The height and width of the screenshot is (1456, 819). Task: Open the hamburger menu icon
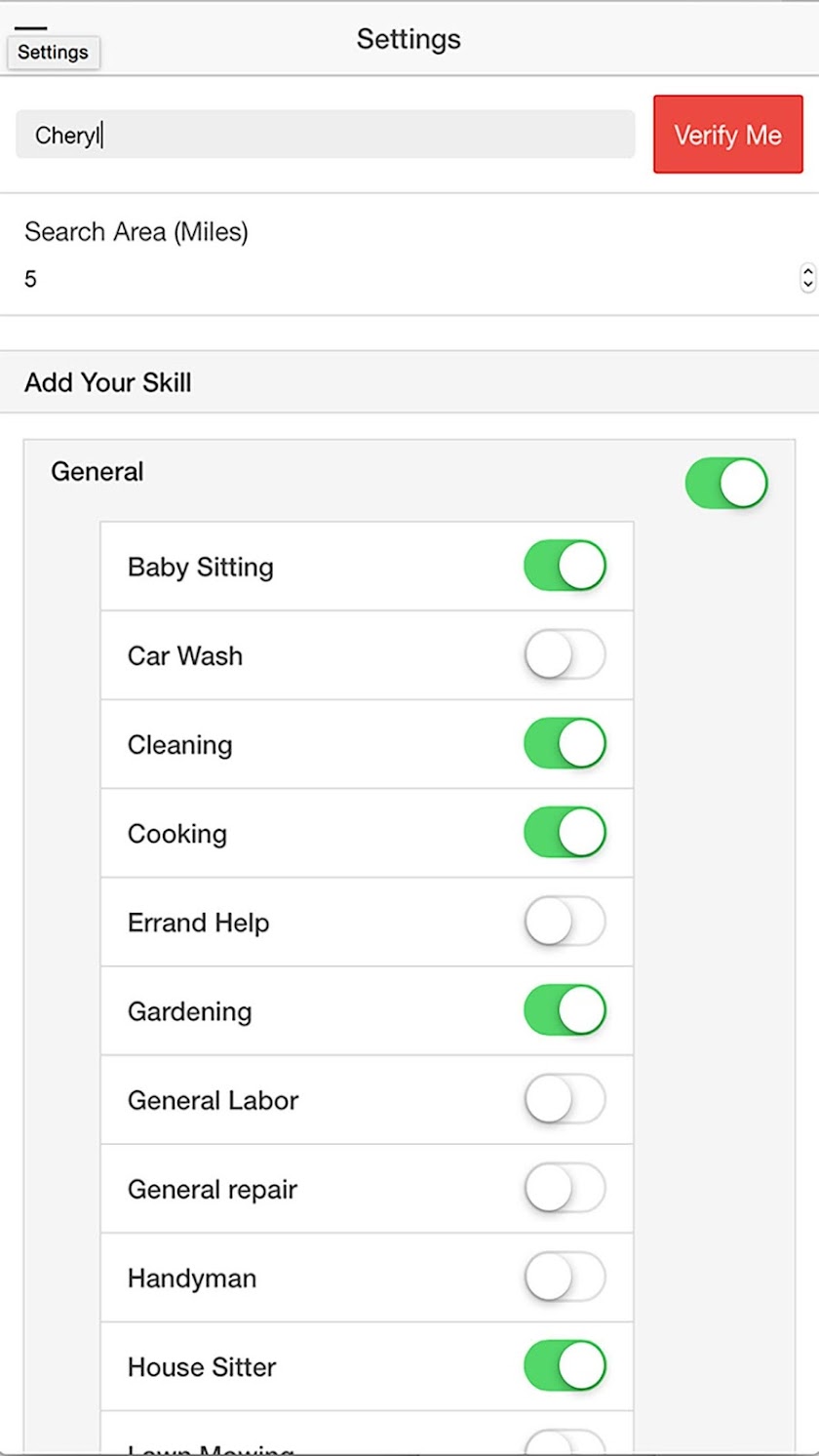click(31, 29)
